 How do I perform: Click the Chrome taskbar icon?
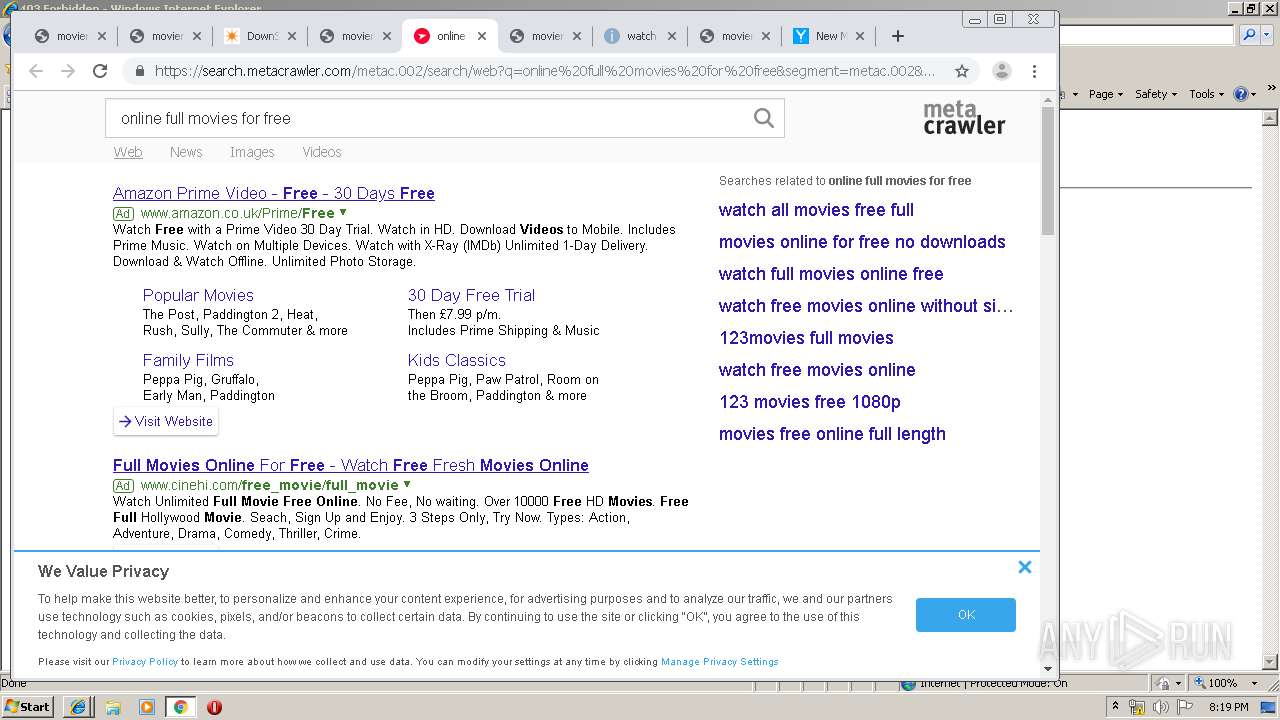(181, 707)
